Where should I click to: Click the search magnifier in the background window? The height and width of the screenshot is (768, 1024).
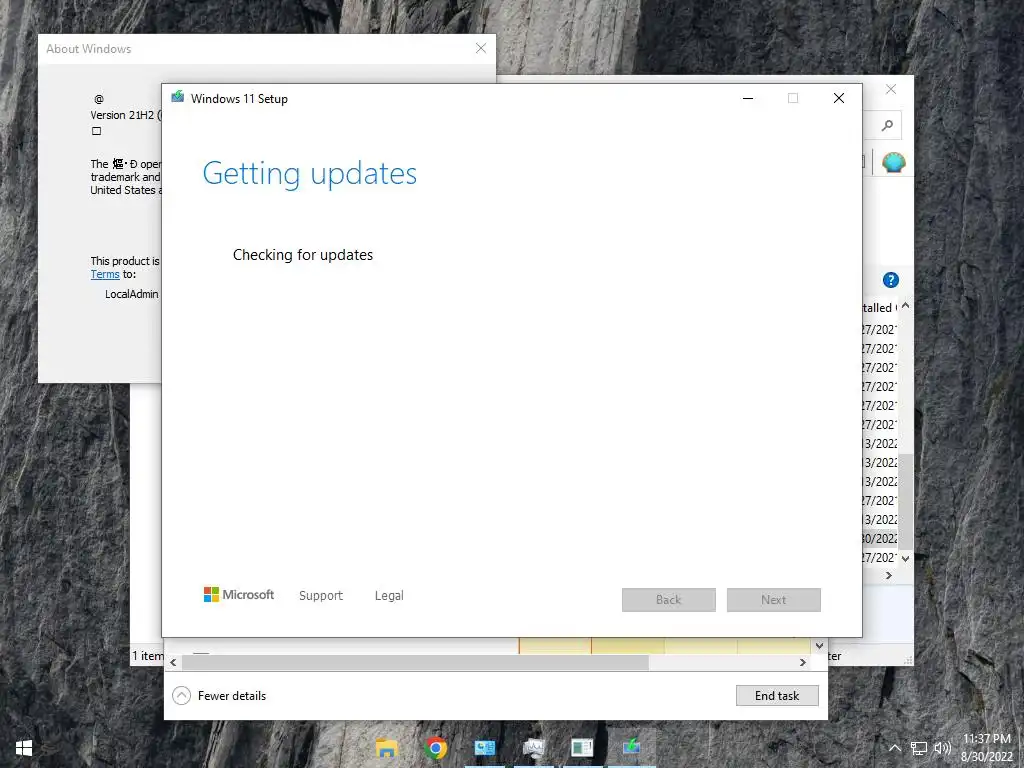tap(887, 125)
